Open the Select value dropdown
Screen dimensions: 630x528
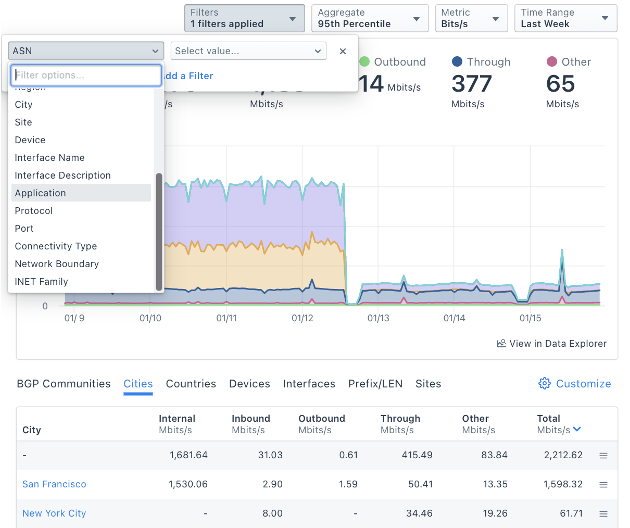(x=248, y=51)
